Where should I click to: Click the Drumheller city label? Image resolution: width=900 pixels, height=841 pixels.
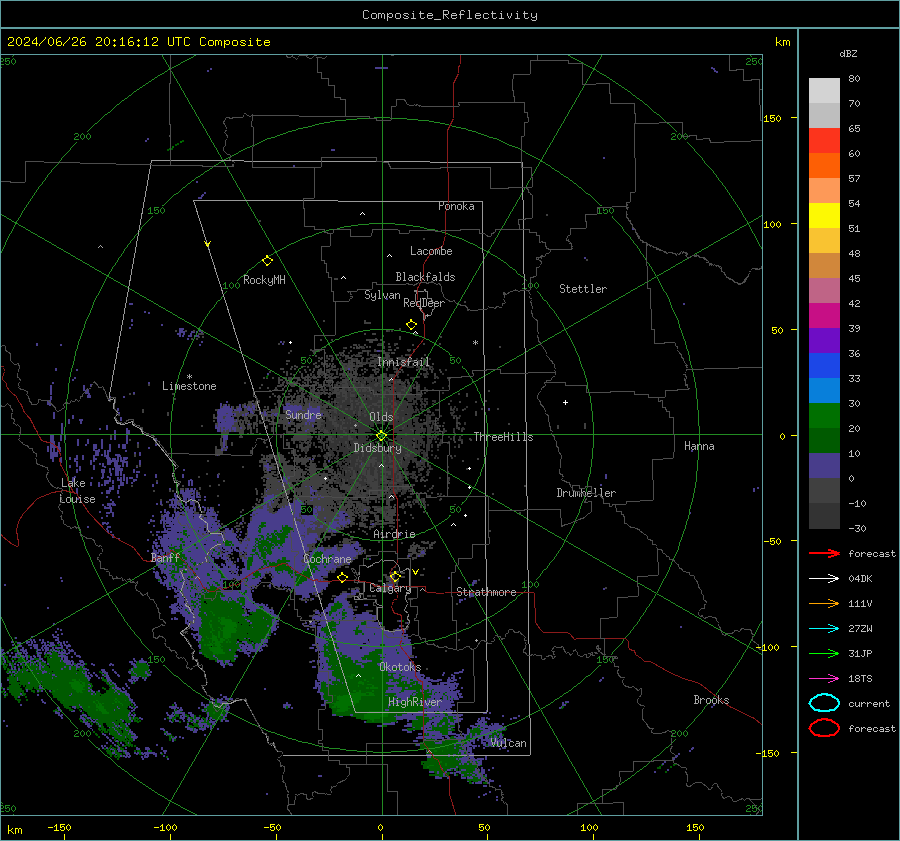(586, 493)
